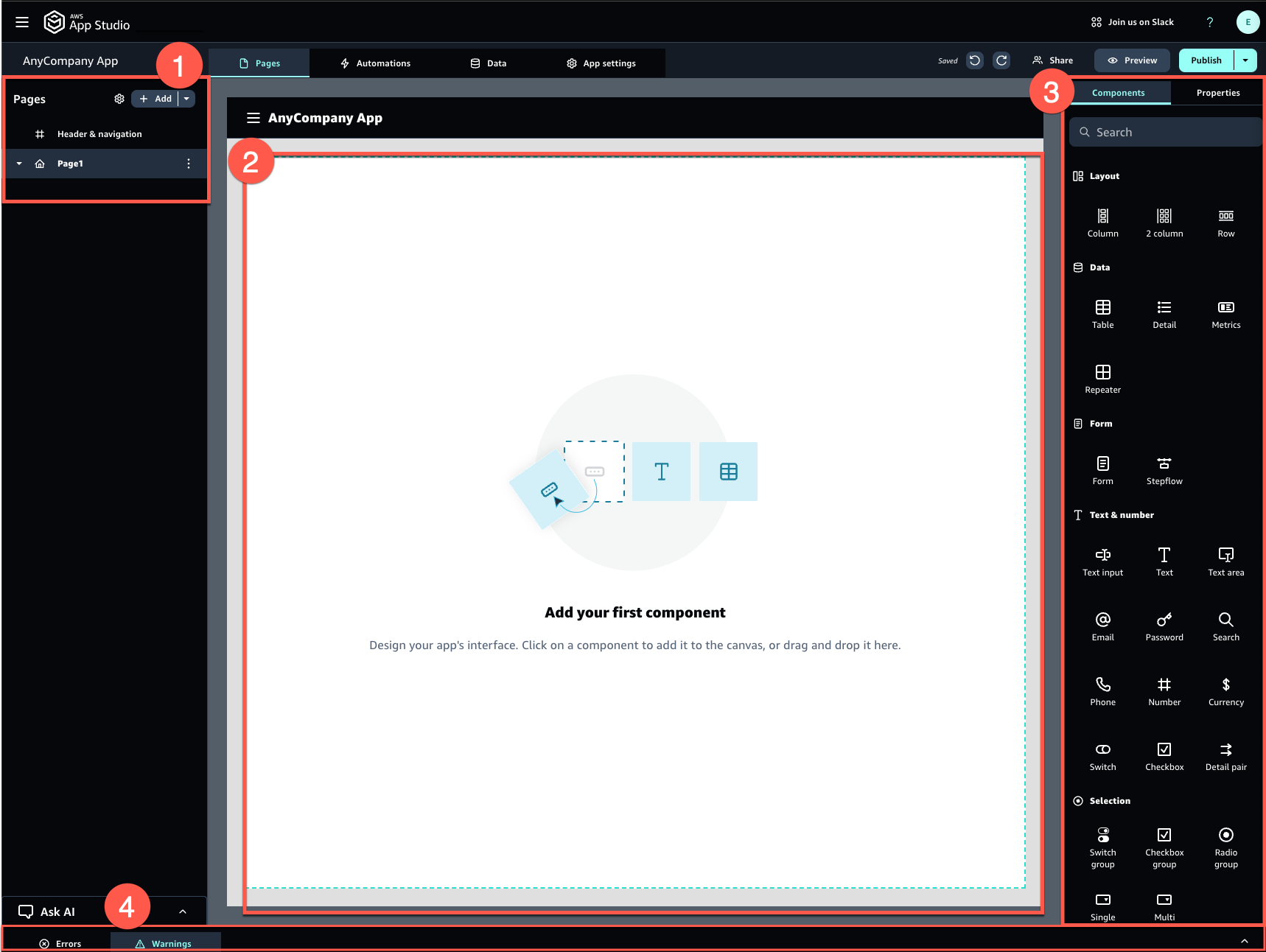Open the Publish dropdown arrow
The height and width of the screenshot is (952, 1266).
pos(1246,60)
